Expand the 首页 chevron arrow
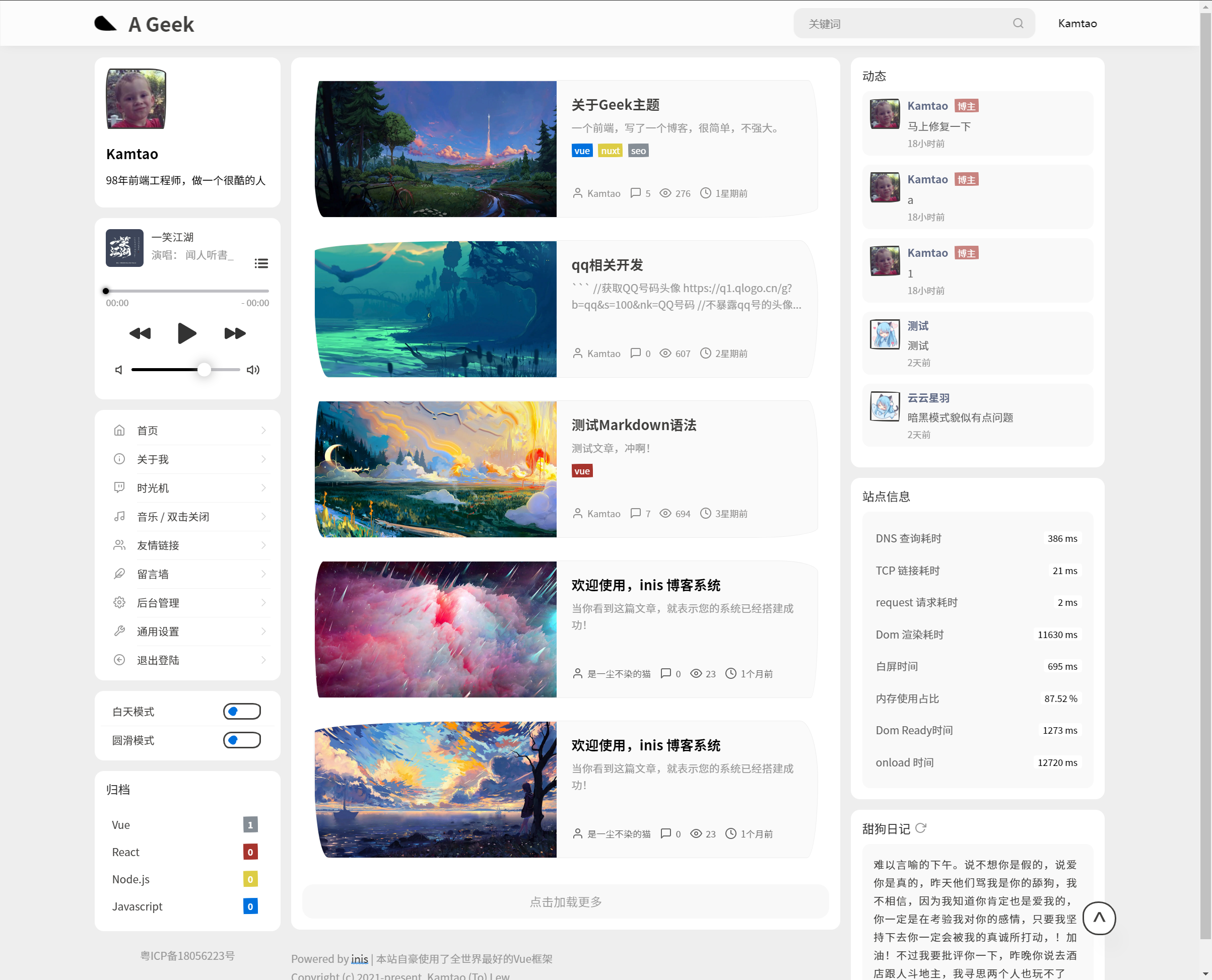The height and width of the screenshot is (980, 1212). (263, 430)
